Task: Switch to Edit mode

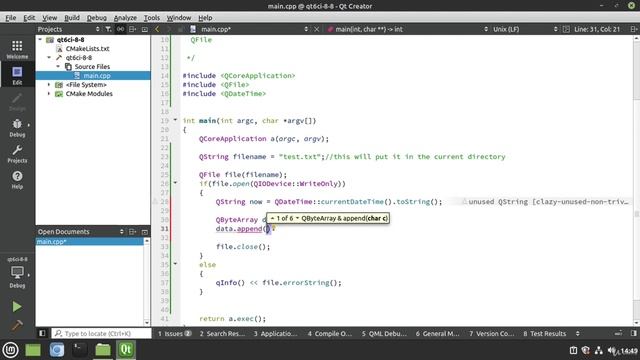Action: [x=17, y=76]
